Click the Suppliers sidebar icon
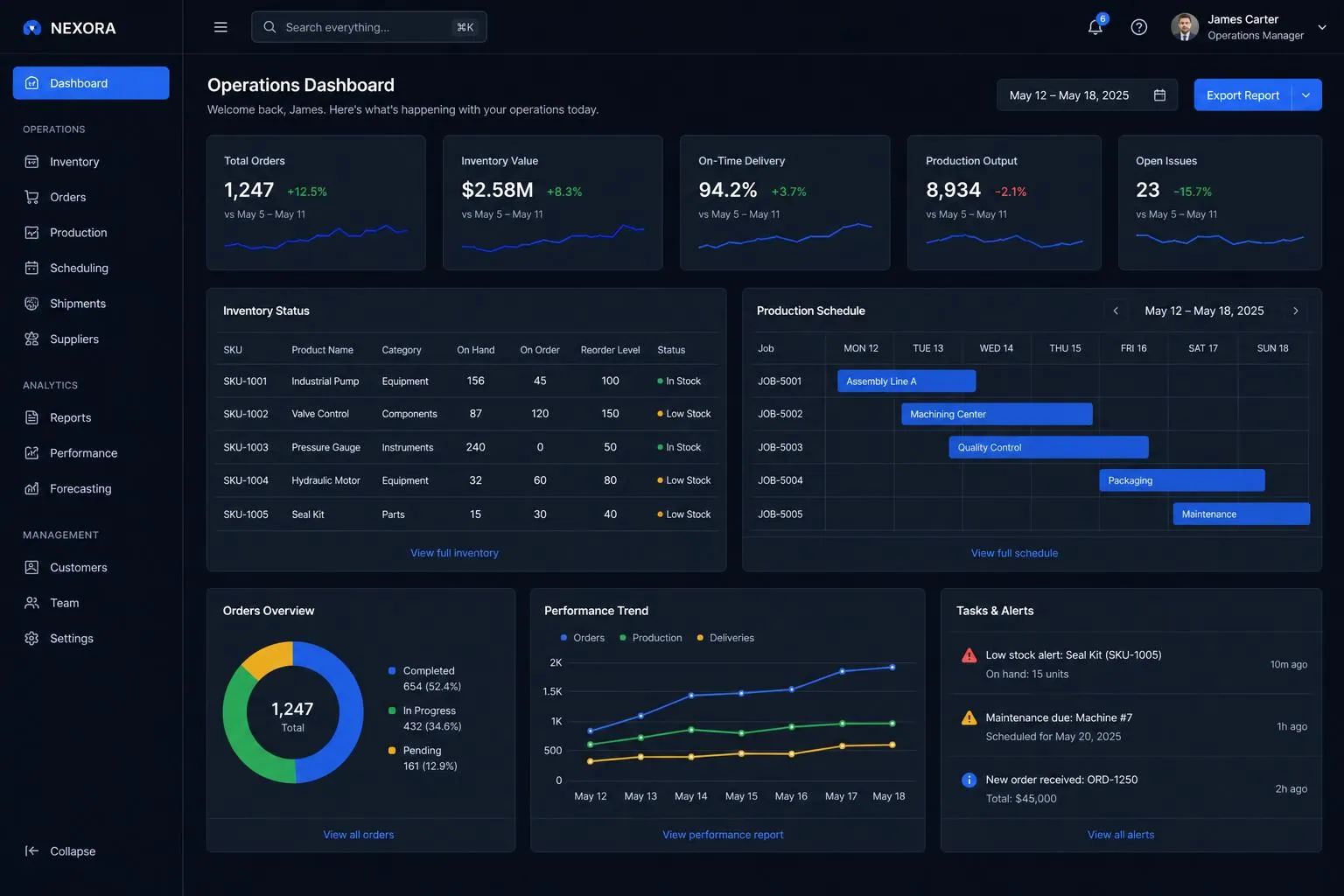 click(31, 339)
